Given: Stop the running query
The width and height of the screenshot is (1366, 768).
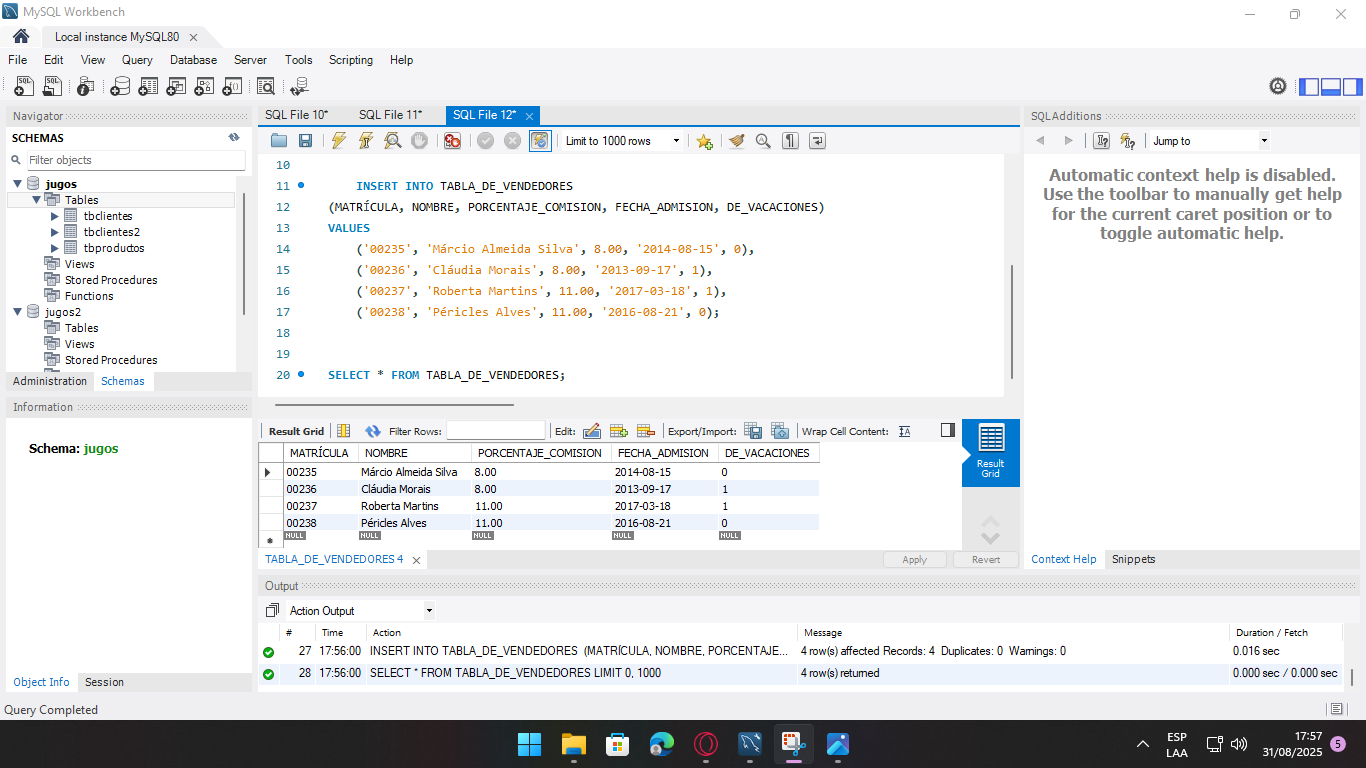Looking at the screenshot, I should click(x=420, y=141).
